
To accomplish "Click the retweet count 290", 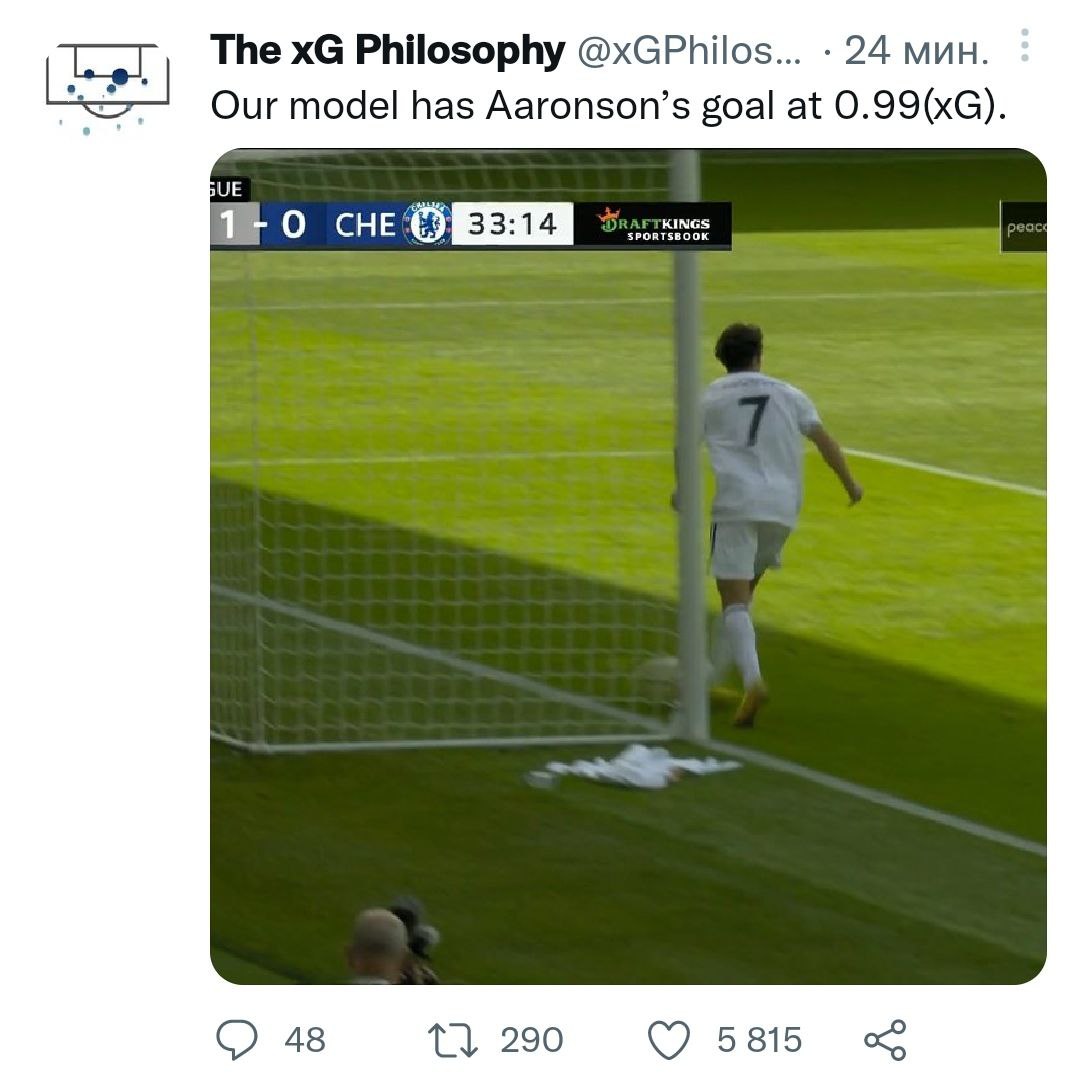I will click(x=531, y=1040).
